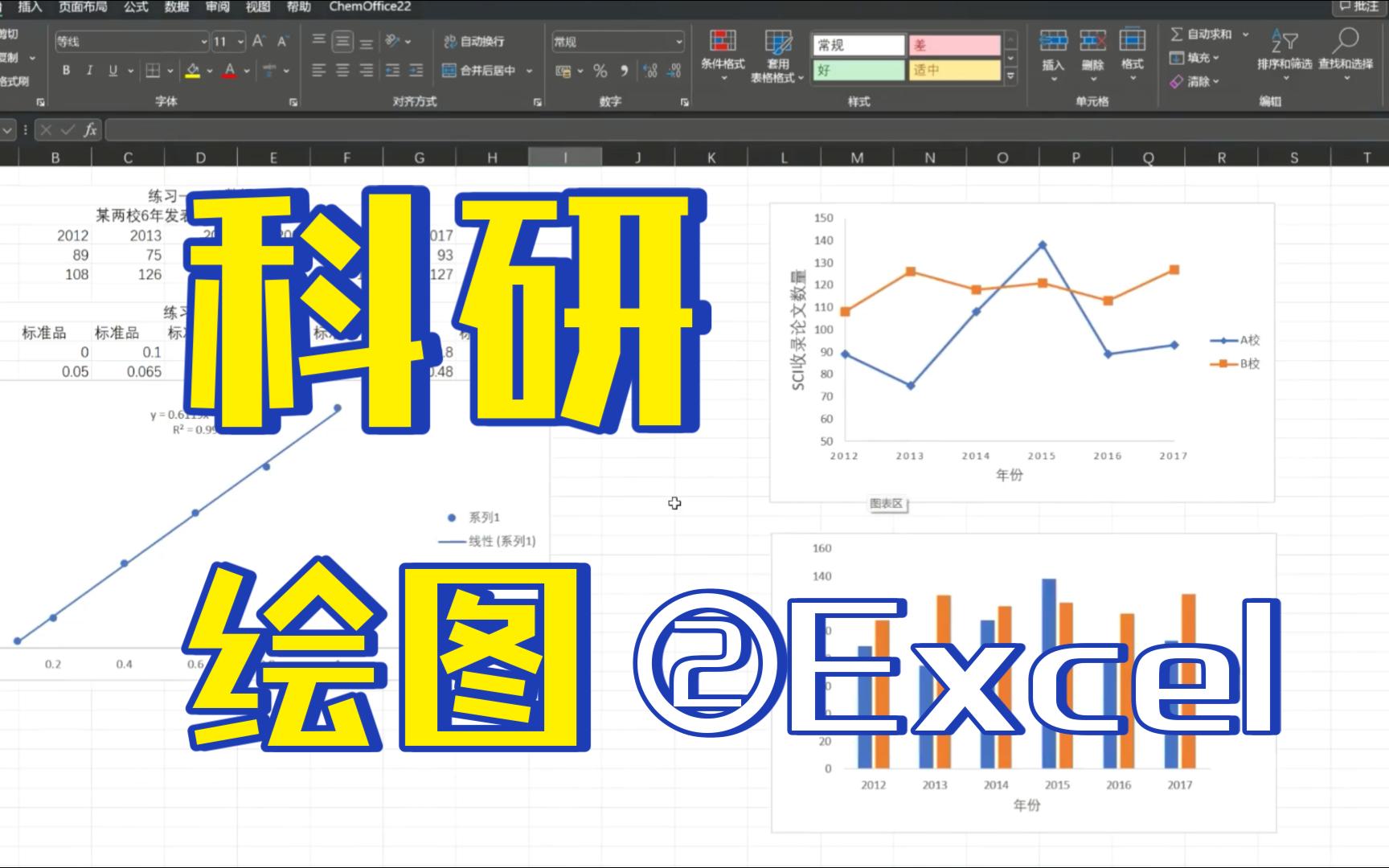Image resolution: width=1389 pixels, height=868 pixels.
Task: Decrease decimal places
Action: (675, 71)
